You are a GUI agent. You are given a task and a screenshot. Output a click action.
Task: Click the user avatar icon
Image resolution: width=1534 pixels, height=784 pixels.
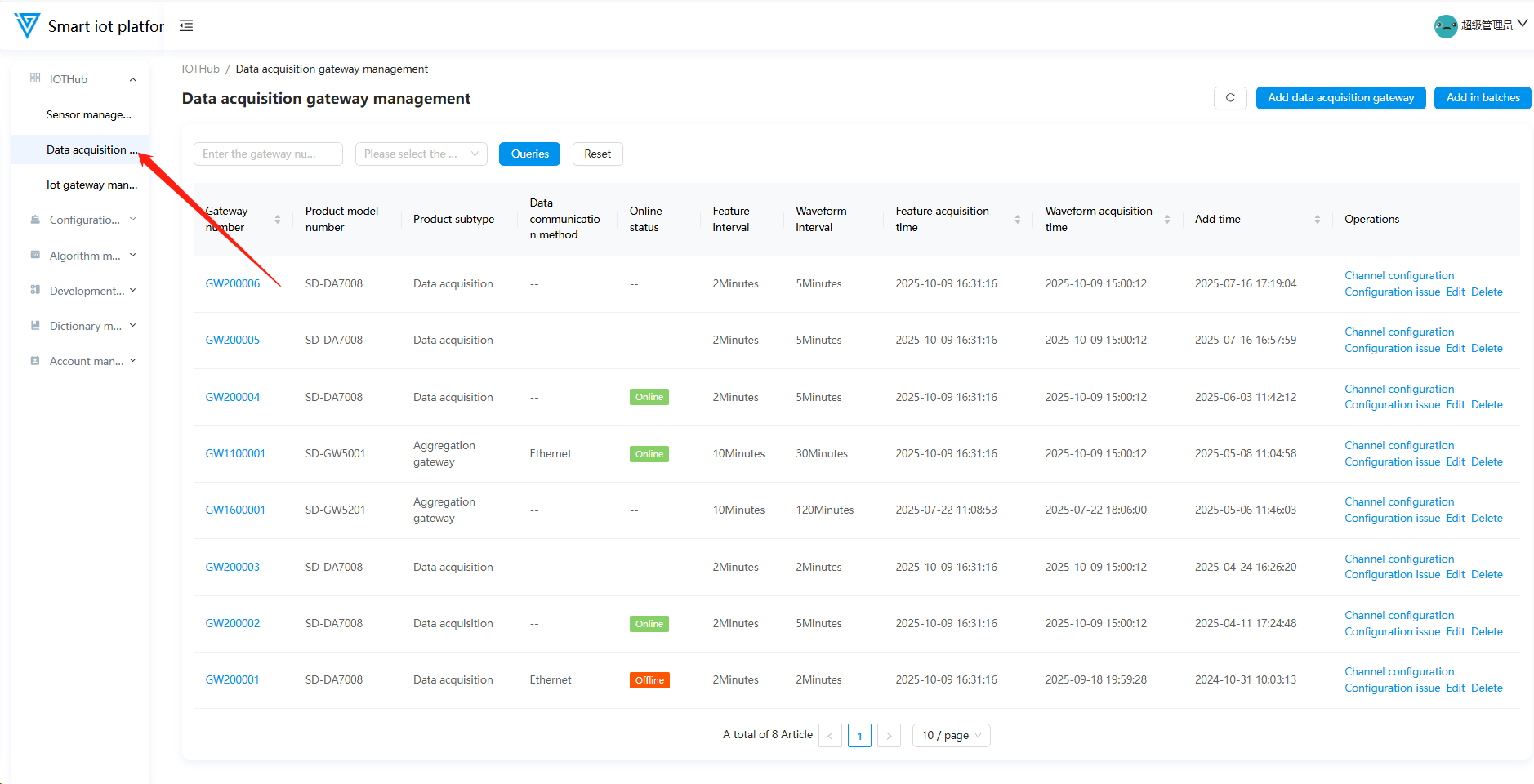coord(1445,26)
